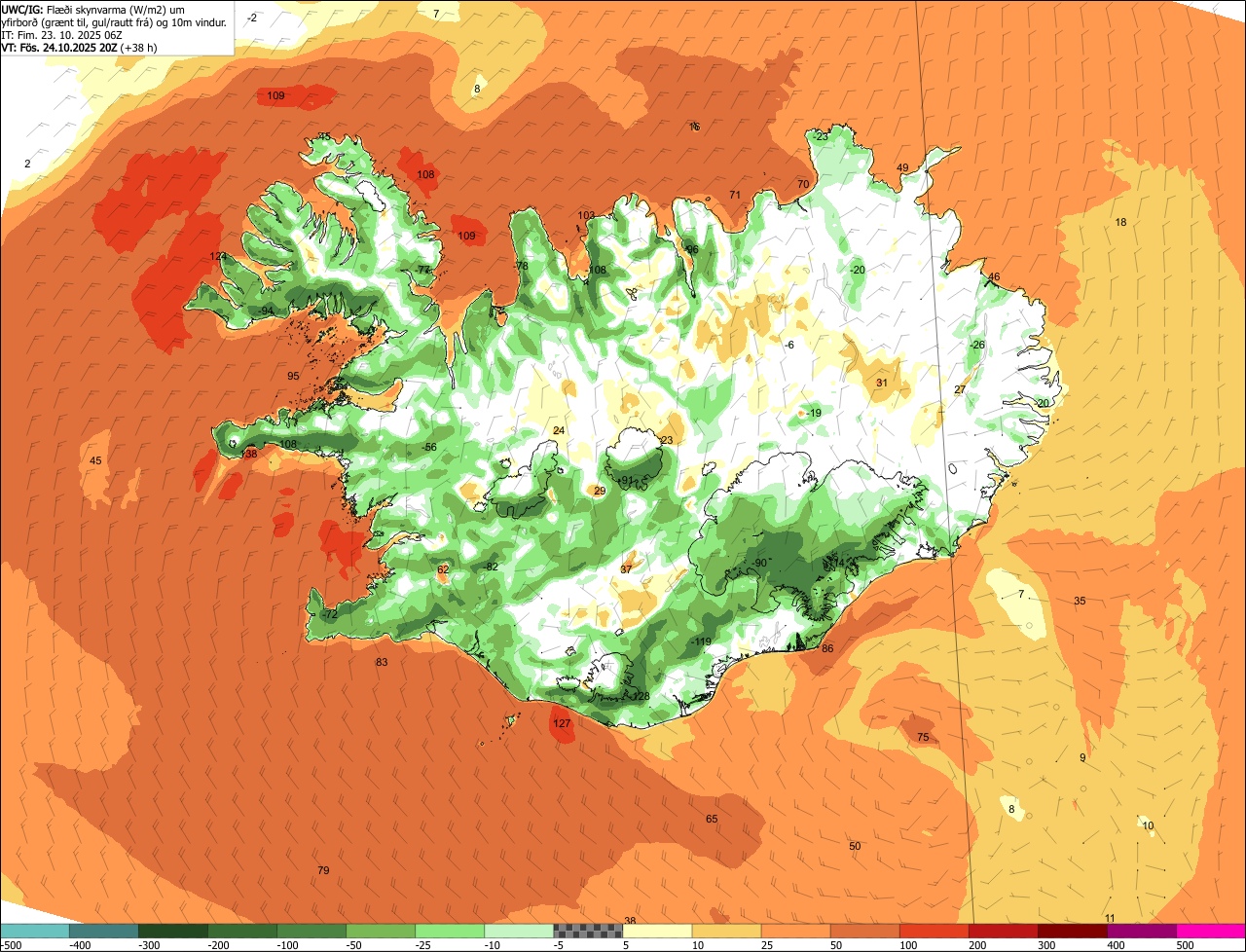1246x952 pixels.
Task: Click the map value '79' in the southwest ocean
Action: tap(323, 870)
